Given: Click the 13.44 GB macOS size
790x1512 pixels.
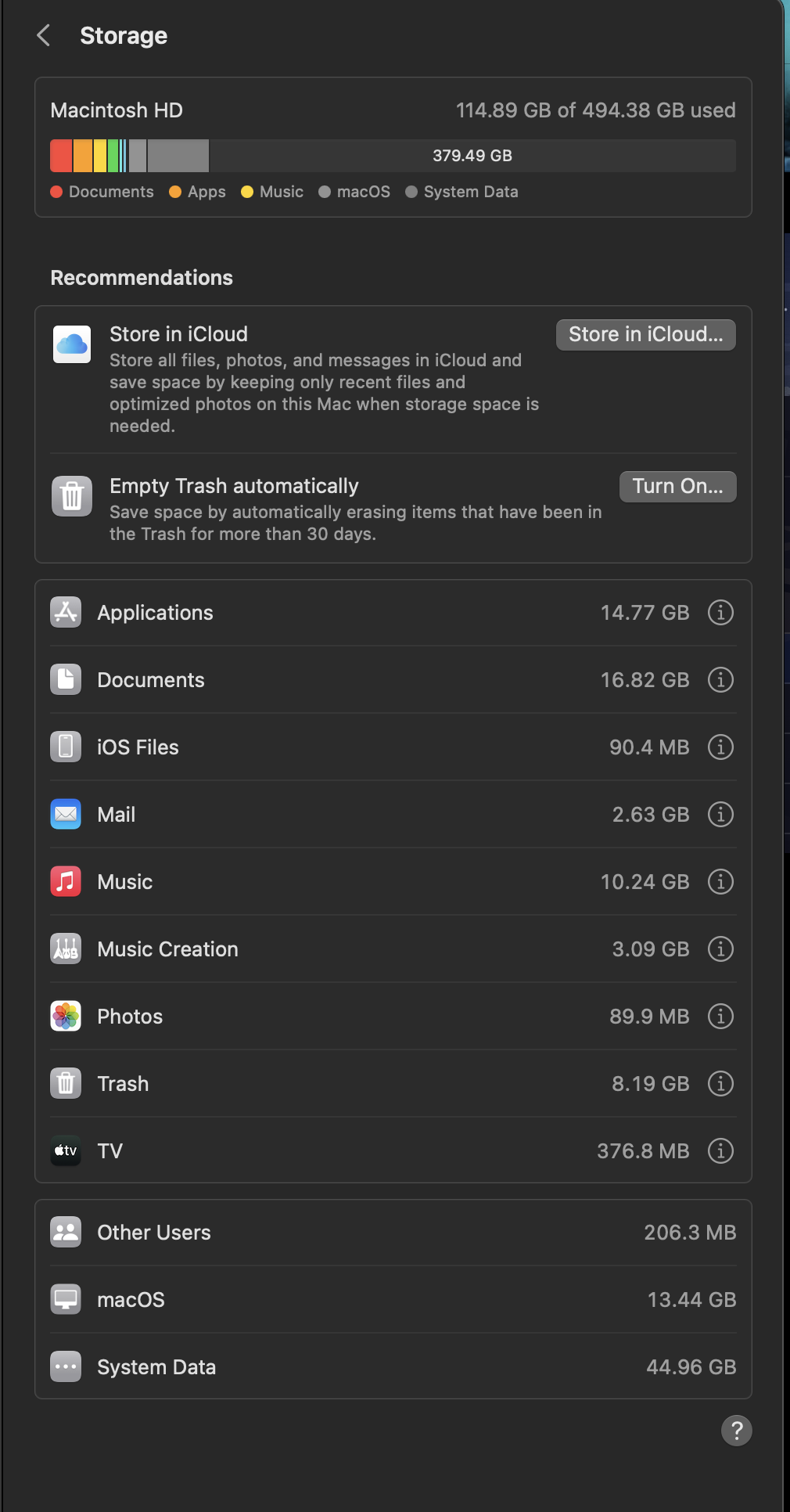Looking at the screenshot, I should pyautogui.click(x=691, y=1299).
